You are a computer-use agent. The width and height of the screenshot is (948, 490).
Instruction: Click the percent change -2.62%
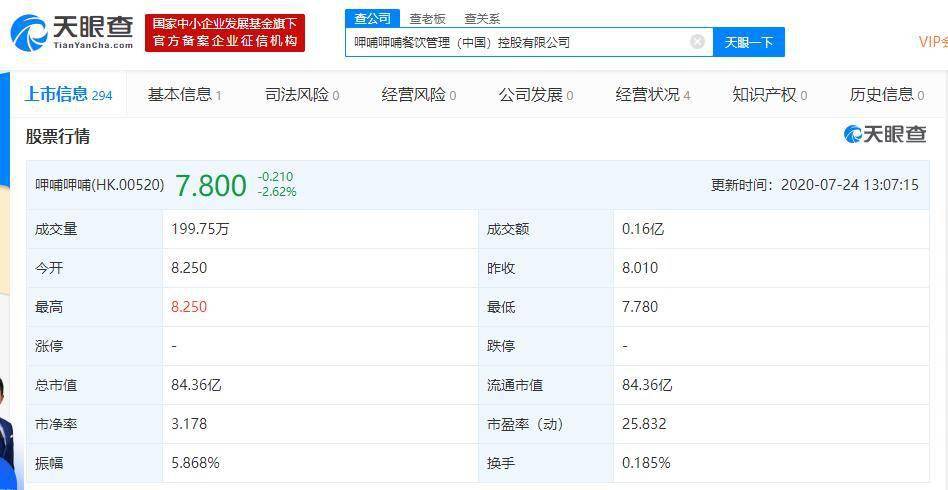[x=277, y=192]
